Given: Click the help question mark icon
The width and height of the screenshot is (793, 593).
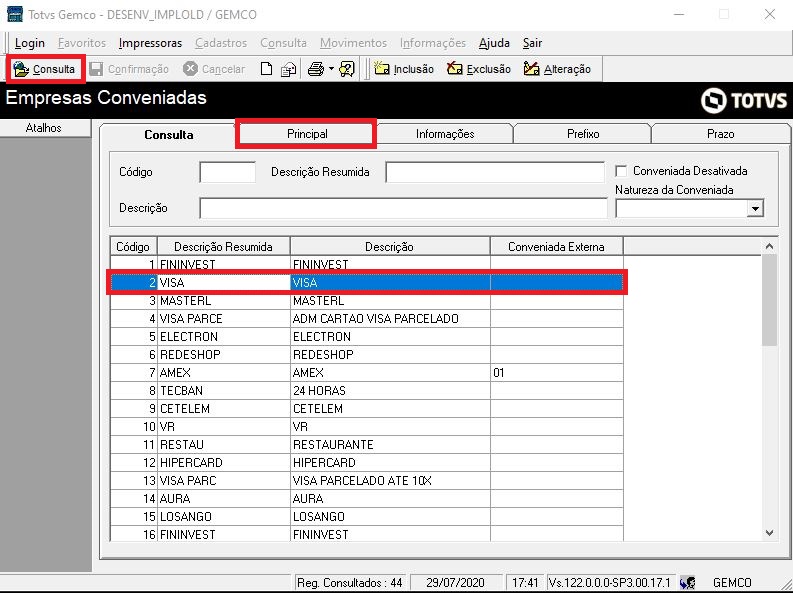Looking at the screenshot, I should click(347, 69).
